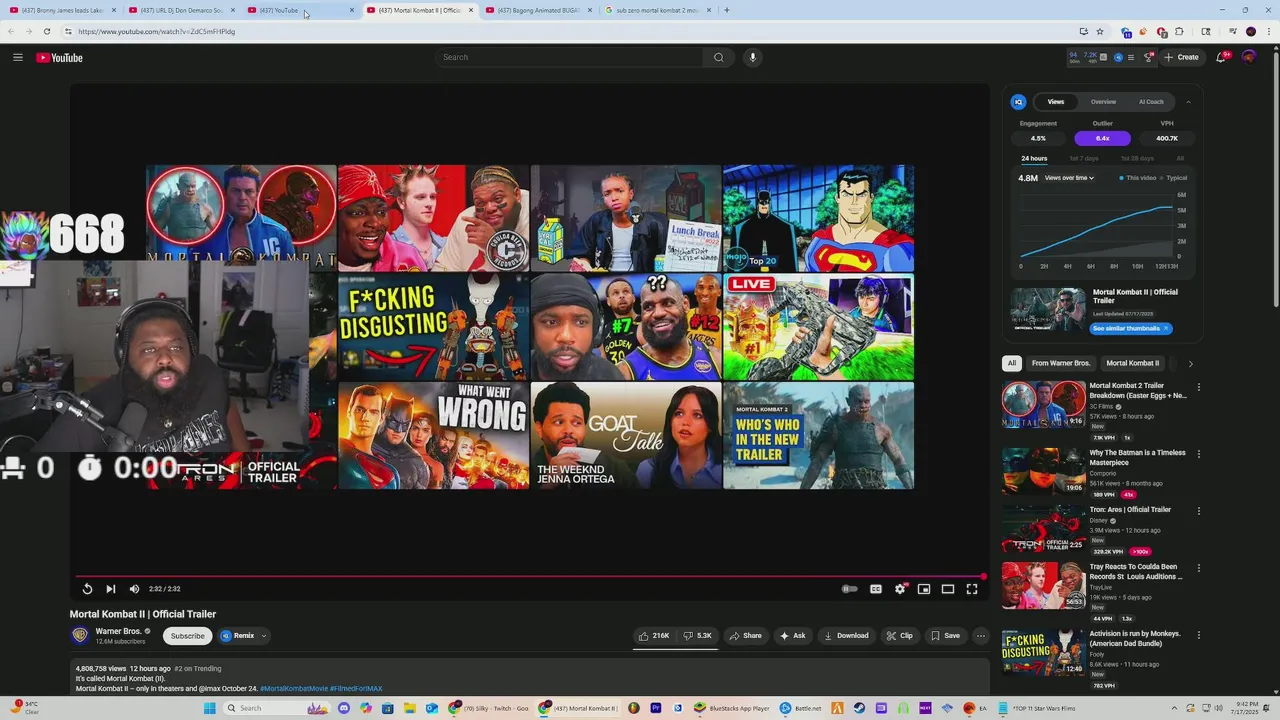Open the notifications bell
The image size is (1280, 720).
[x=1221, y=57]
